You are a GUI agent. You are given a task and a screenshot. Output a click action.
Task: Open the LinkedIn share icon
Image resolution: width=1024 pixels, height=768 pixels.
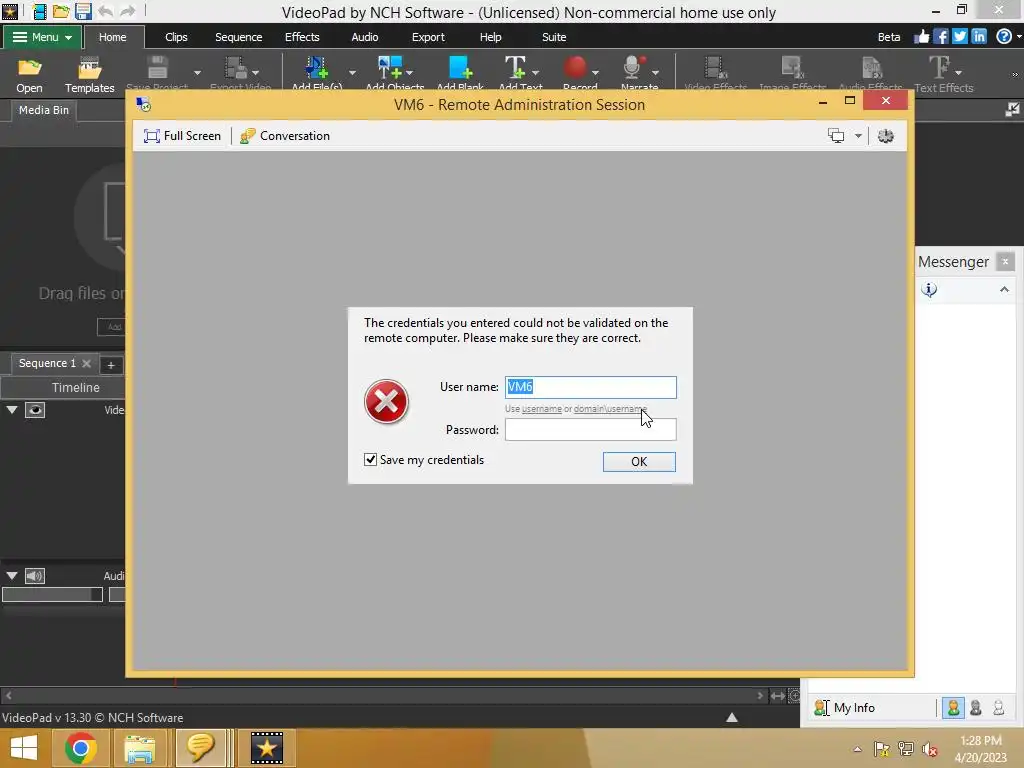click(978, 37)
